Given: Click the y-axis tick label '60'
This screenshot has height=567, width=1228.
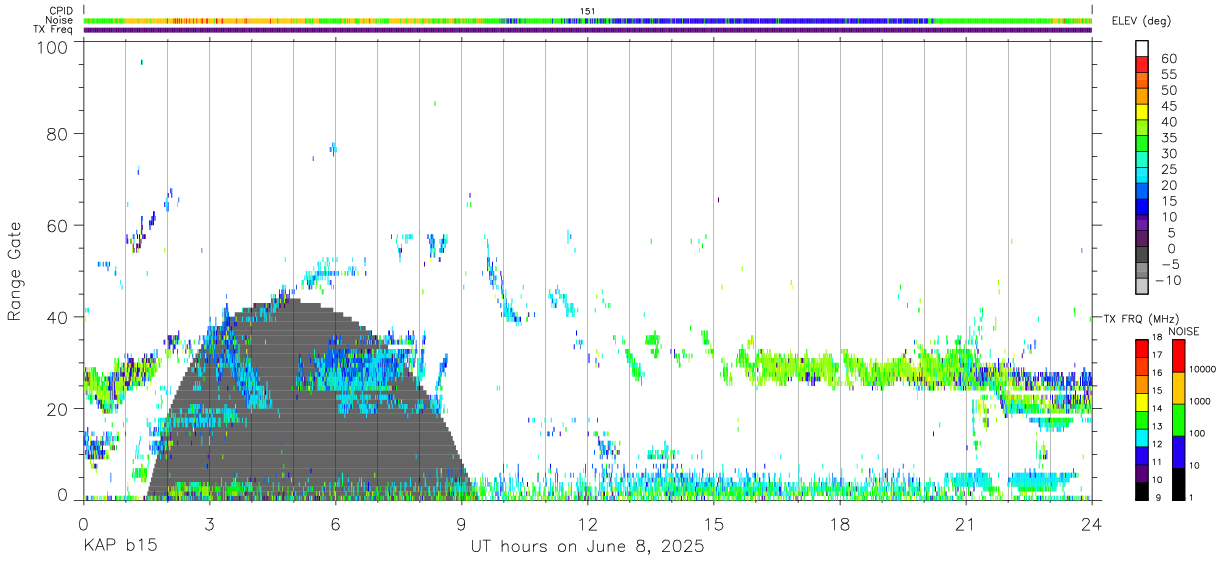Looking at the screenshot, I should 56,225.
